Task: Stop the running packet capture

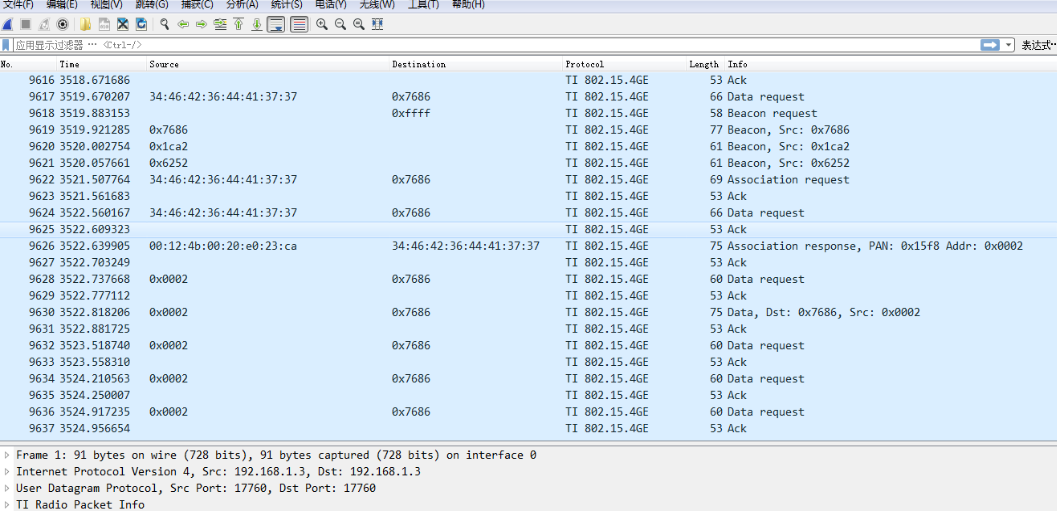Action: click(x=26, y=25)
